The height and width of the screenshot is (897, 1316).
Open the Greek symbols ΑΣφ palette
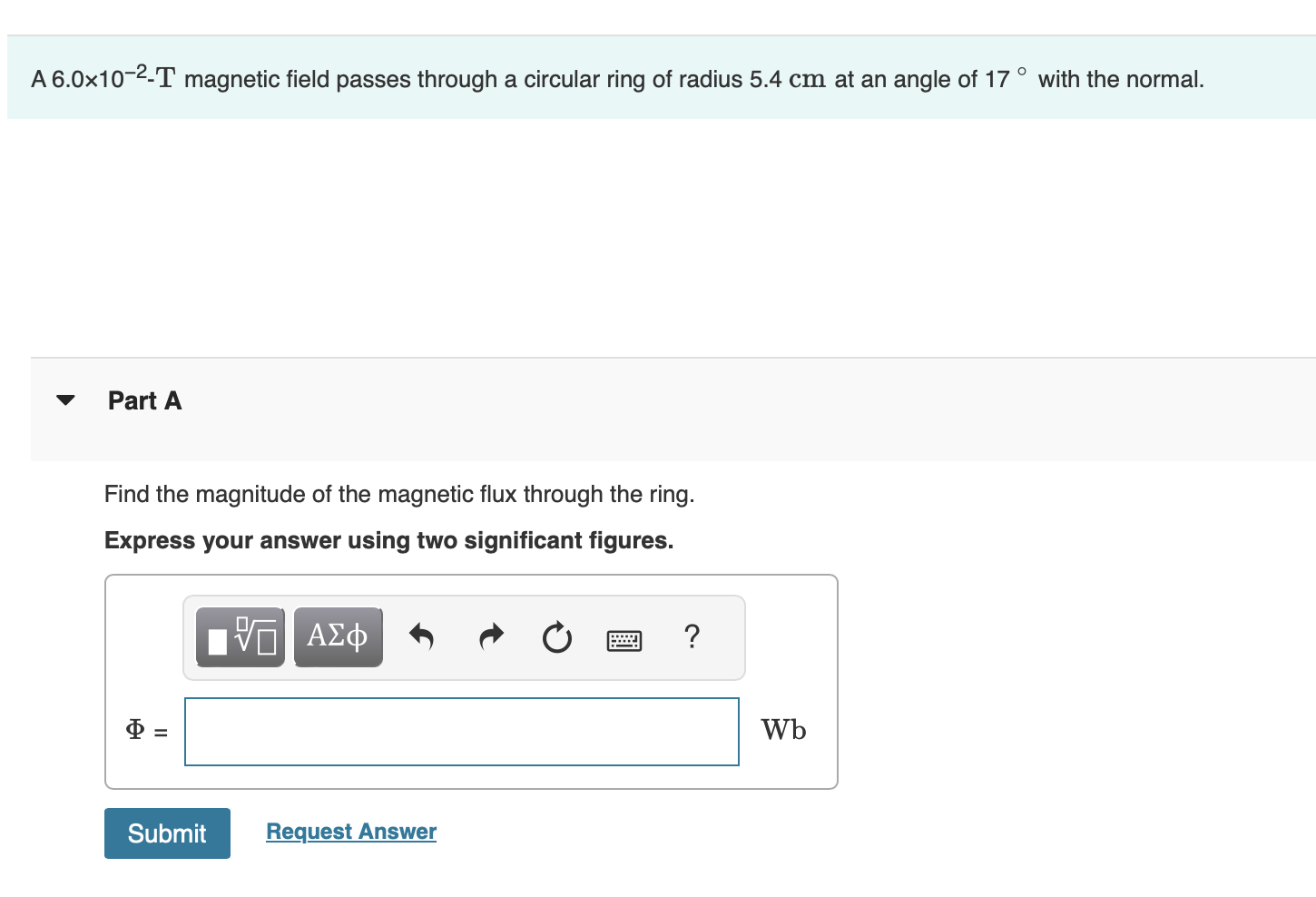(x=338, y=636)
